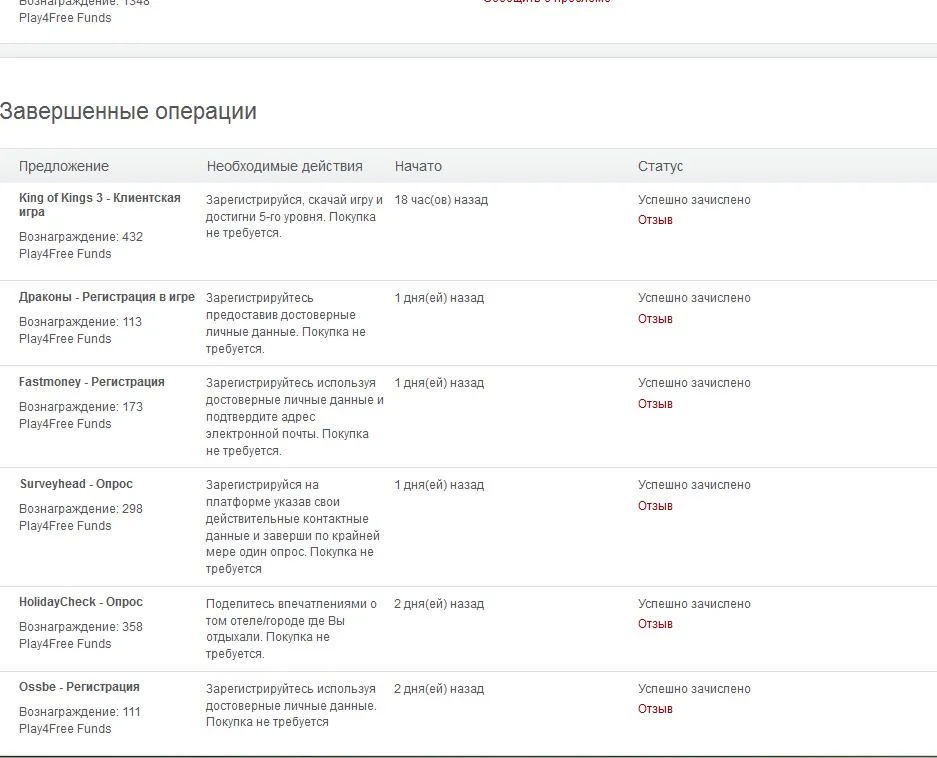
Task: Click the Предложение column header
Action: click(64, 166)
